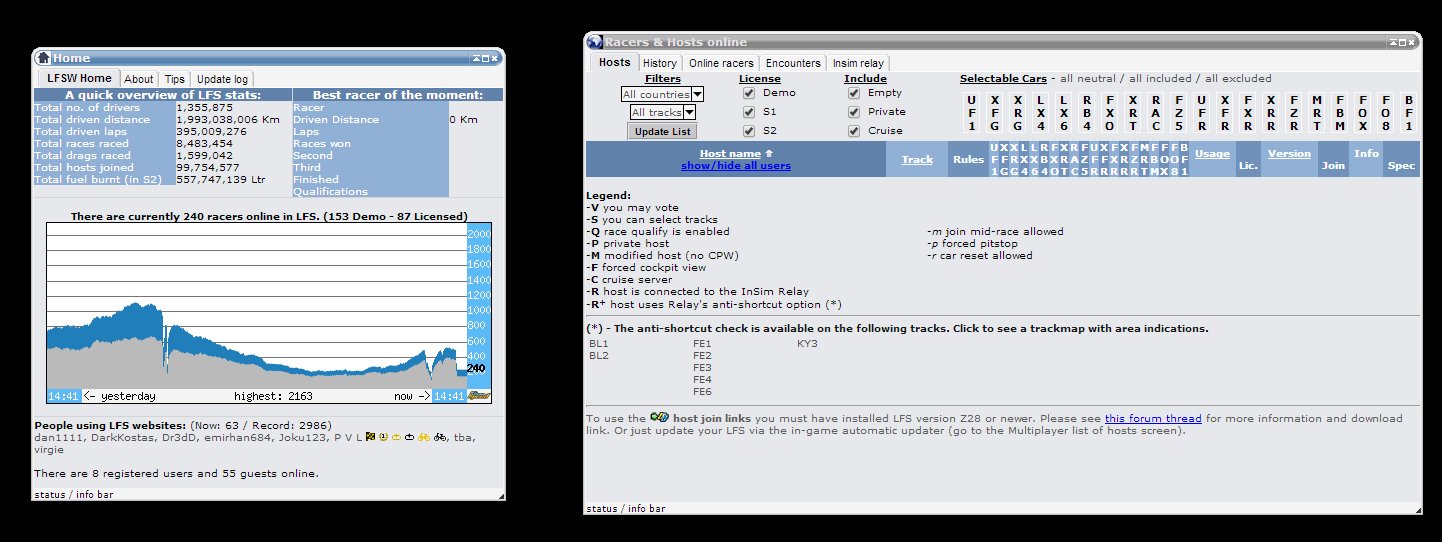Set selectable cars to all included
The image size is (1442, 542).
point(1160,78)
